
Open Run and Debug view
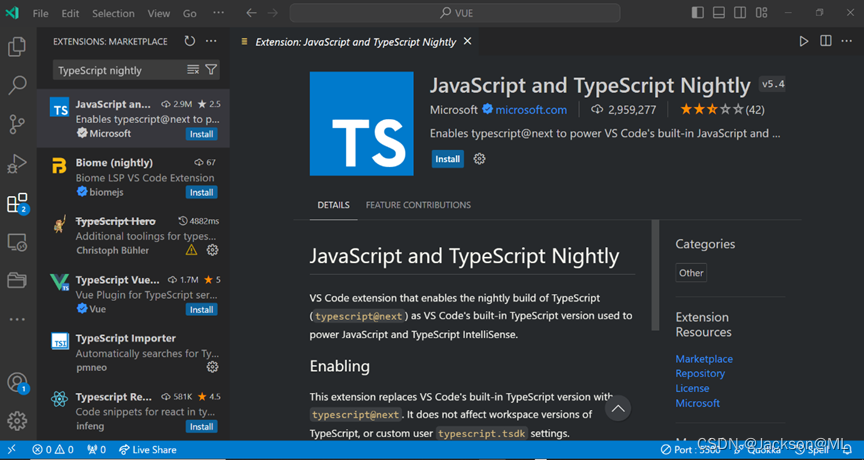tap(17, 164)
